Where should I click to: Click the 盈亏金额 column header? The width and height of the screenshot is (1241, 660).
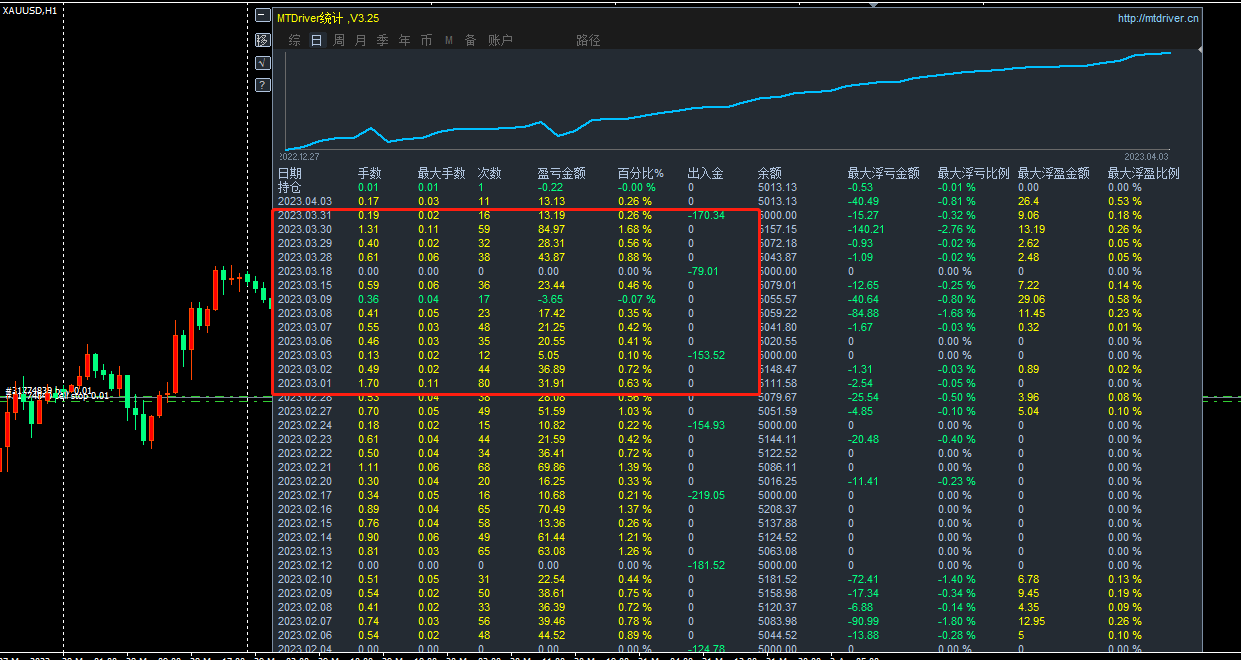click(x=560, y=173)
